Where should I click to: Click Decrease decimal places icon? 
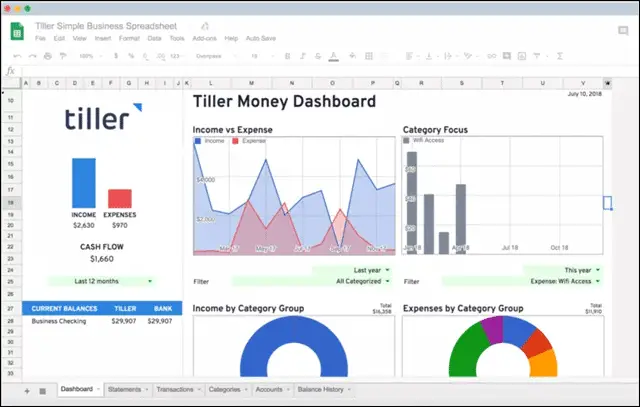click(146, 56)
